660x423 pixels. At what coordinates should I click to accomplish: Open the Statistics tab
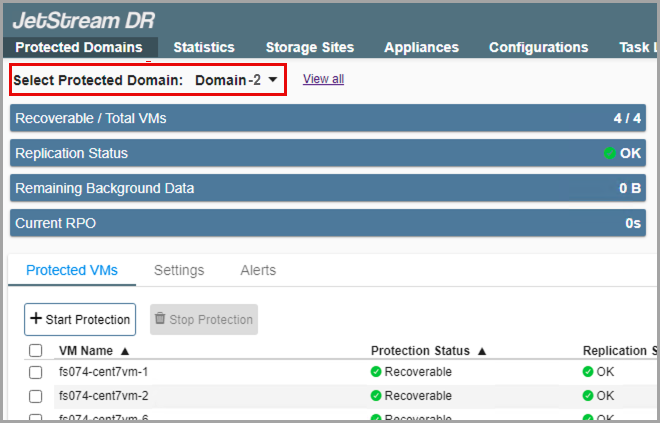pos(204,47)
